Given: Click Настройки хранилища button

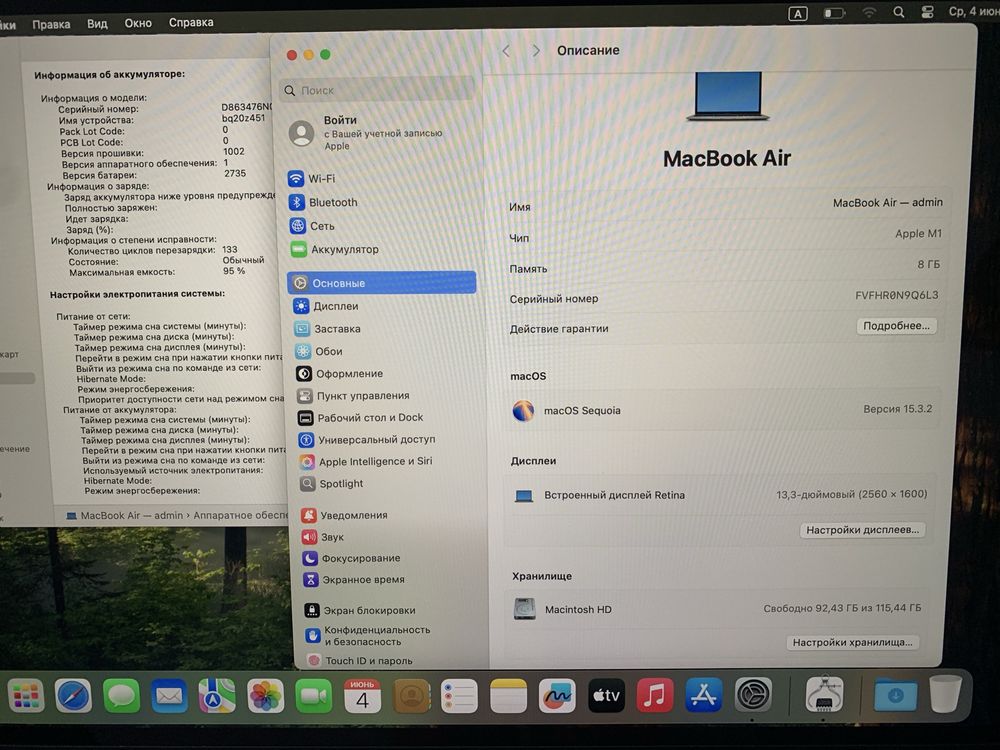Looking at the screenshot, I should click(x=852, y=642).
